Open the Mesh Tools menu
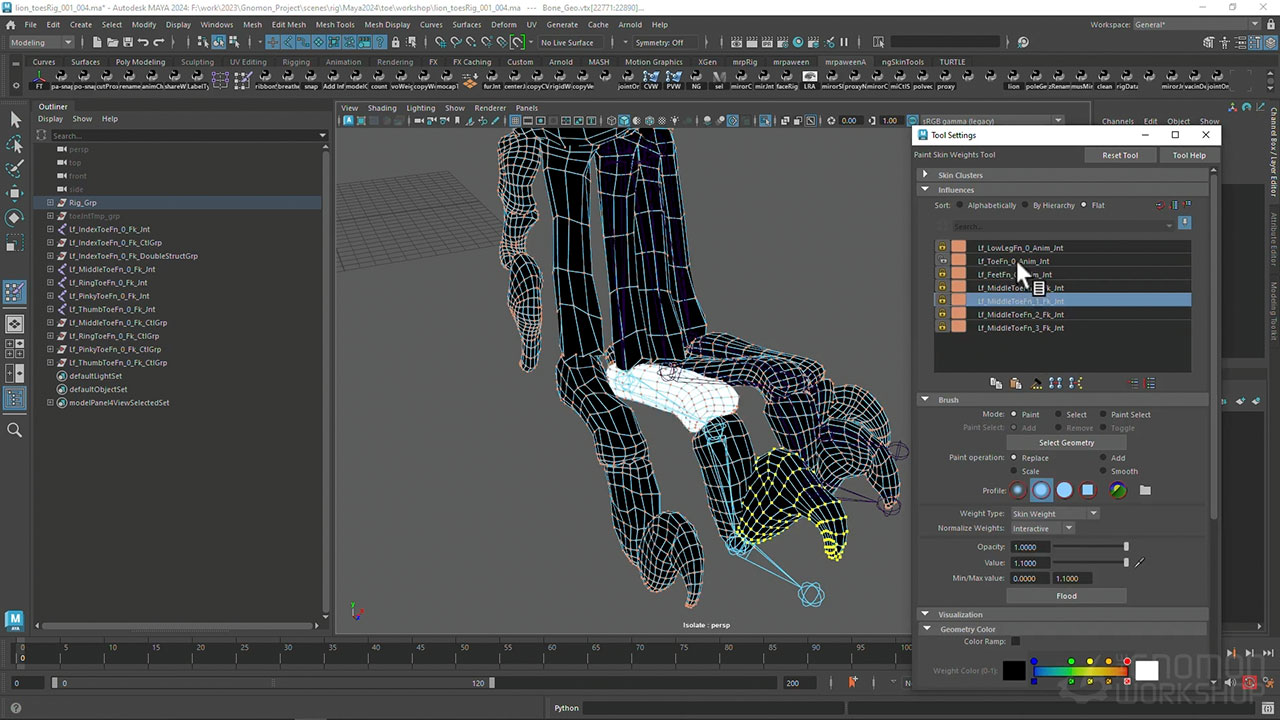This screenshot has height=720, width=1280. pyautogui.click(x=335, y=24)
